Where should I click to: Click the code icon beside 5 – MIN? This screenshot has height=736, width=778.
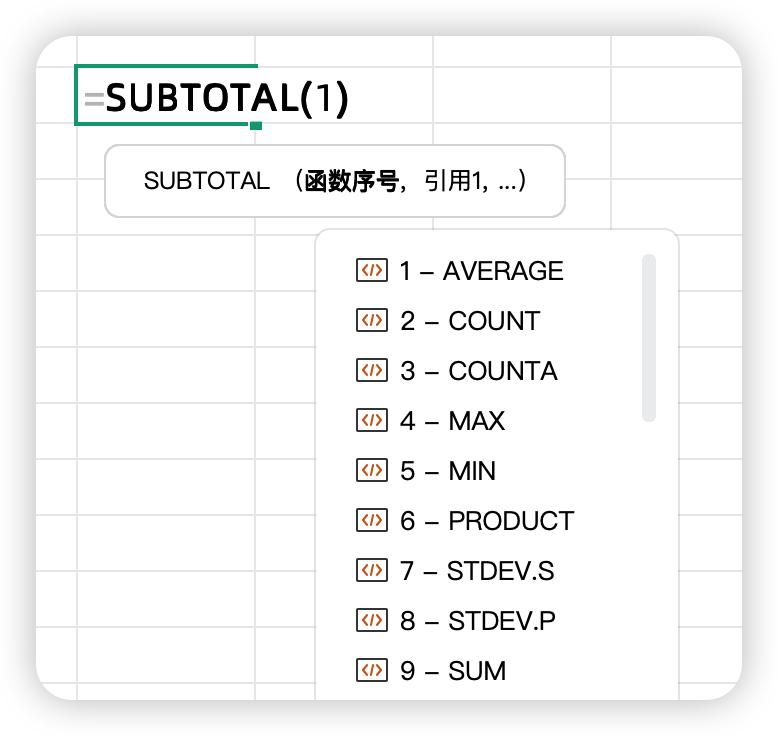point(371,470)
